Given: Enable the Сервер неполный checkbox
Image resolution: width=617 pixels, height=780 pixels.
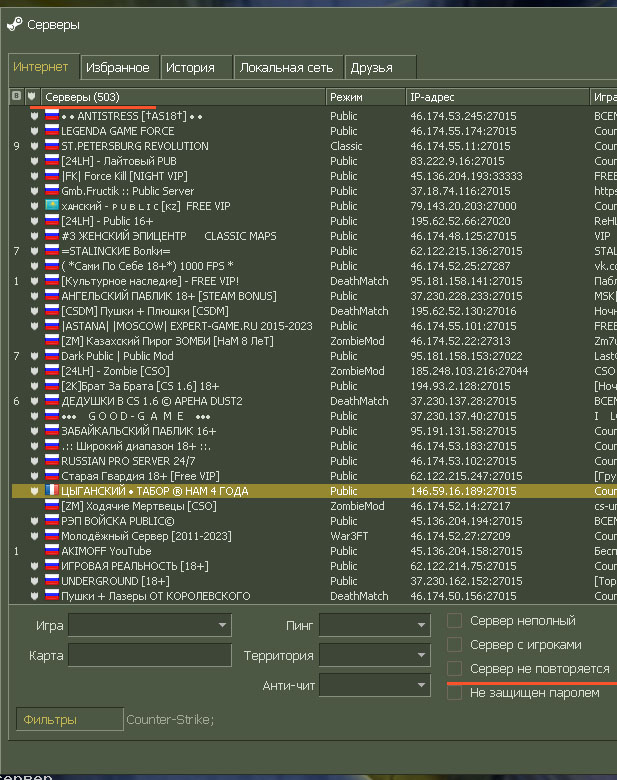Looking at the screenshot, I should [x=454, y=620].
